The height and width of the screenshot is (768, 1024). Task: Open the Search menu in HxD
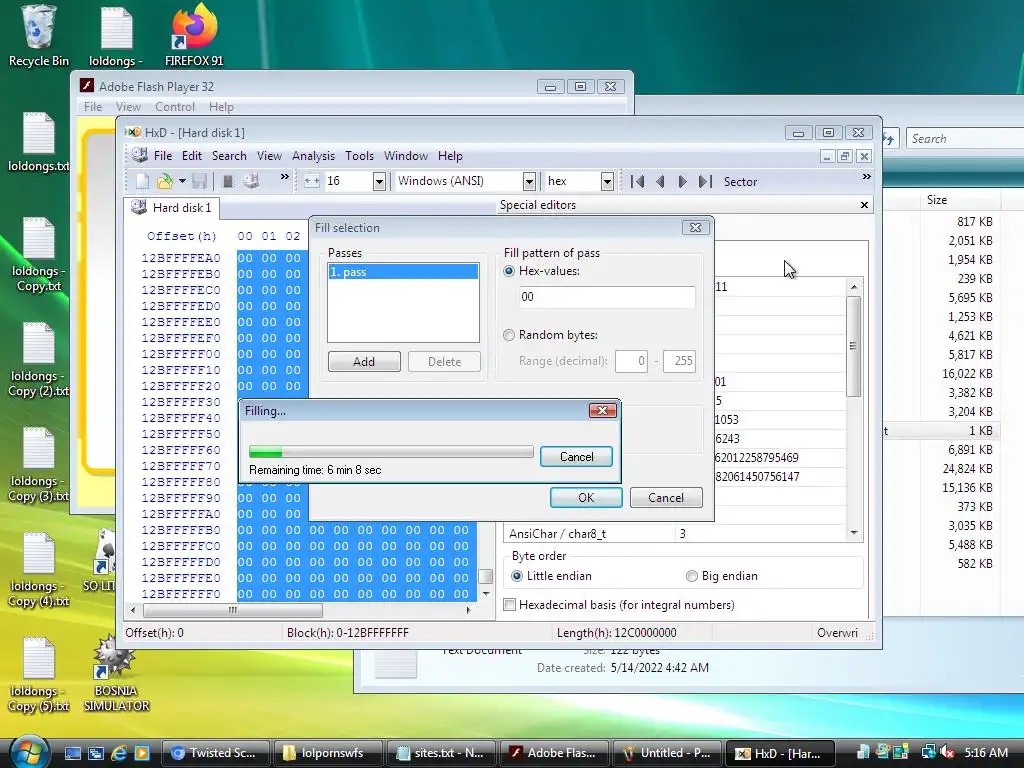pyautogui.click(x=229, y=155)
